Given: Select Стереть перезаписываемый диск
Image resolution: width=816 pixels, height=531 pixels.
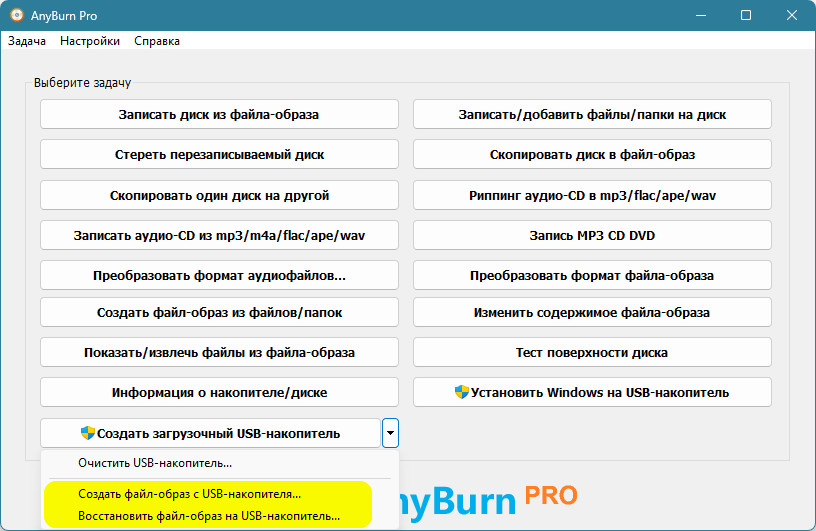Looking at the screenshot, I should pos(219,155).
